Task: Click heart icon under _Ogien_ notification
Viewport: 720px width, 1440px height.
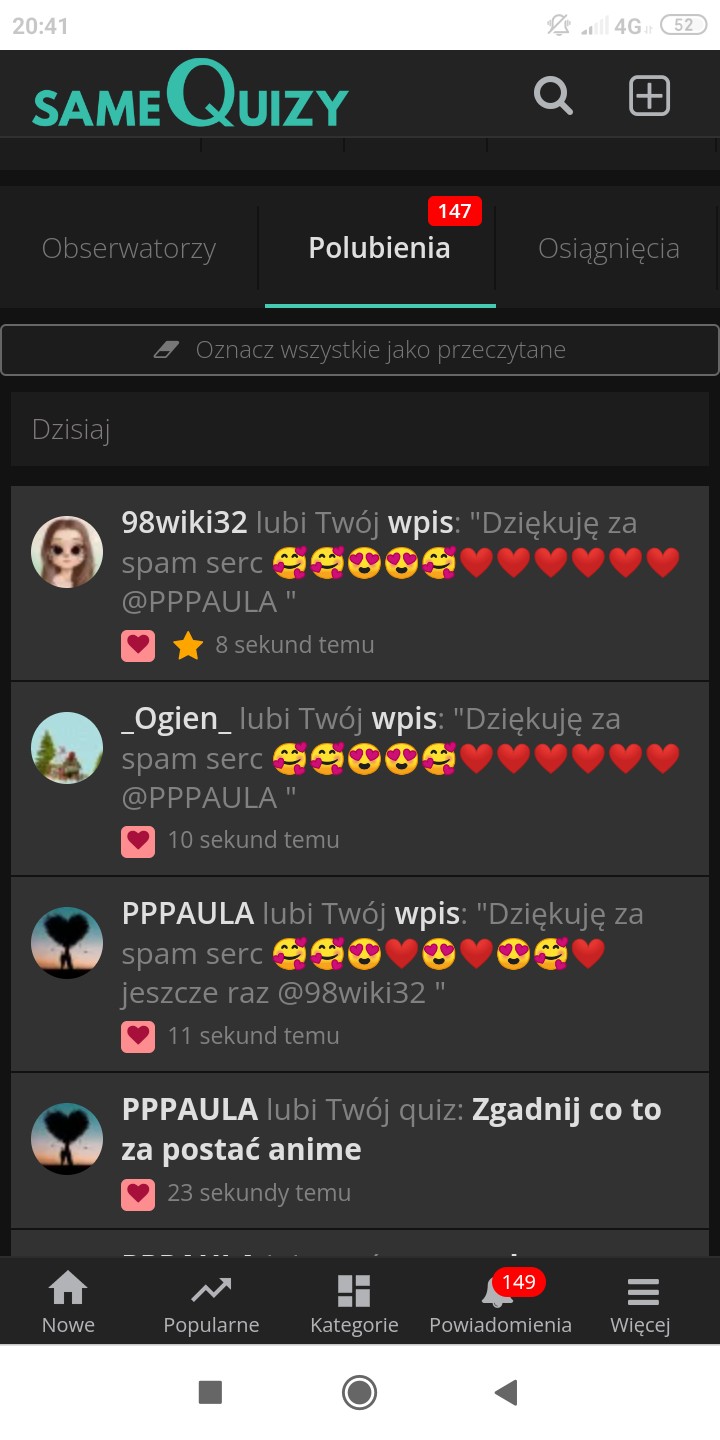Action: pos(138,841)
